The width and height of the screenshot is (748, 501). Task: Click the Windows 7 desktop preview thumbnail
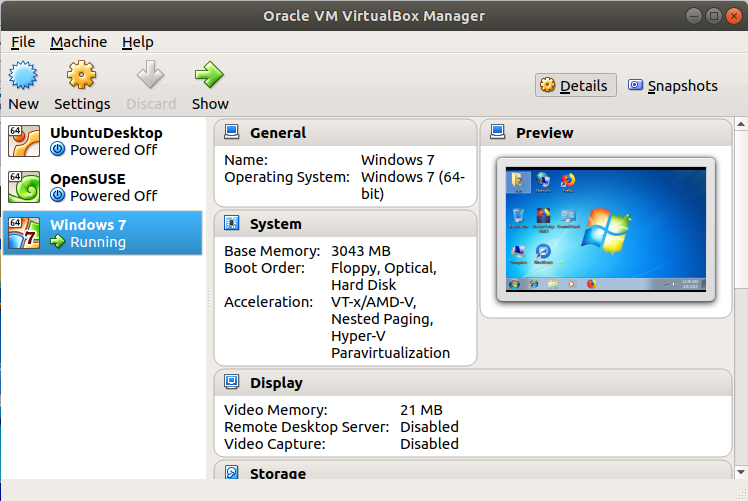606,230
